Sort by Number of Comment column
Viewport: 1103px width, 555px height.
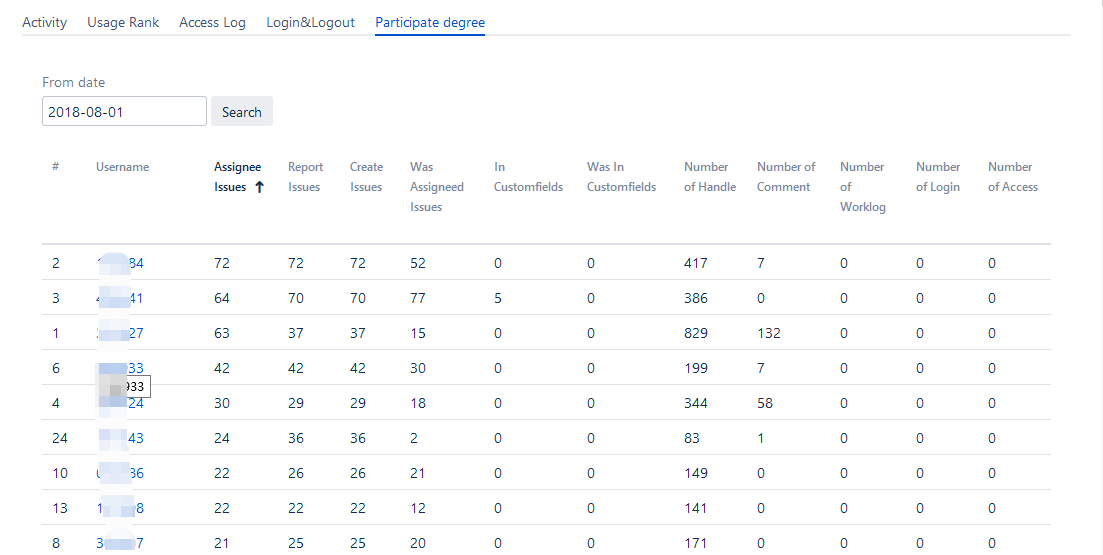[786, 177]
